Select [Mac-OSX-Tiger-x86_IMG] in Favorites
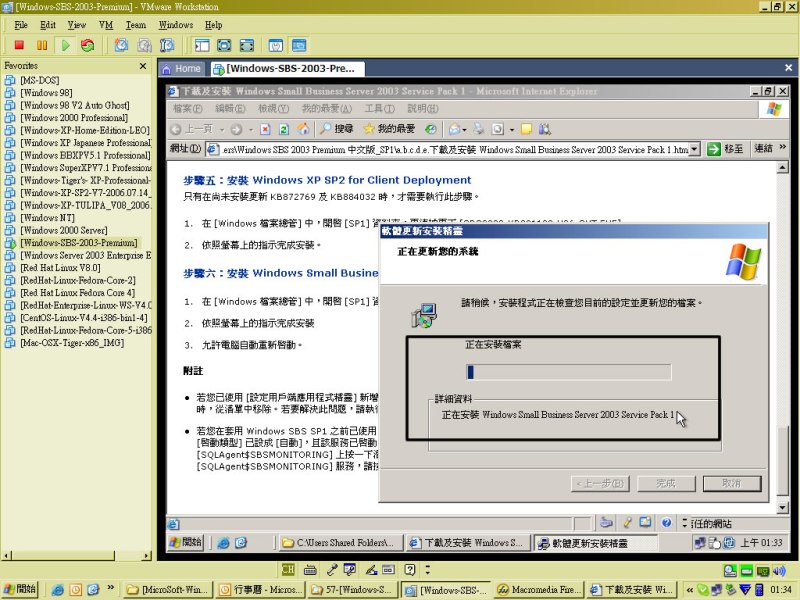The width and height of the screenshot is (800, 600). click(72, 343)
